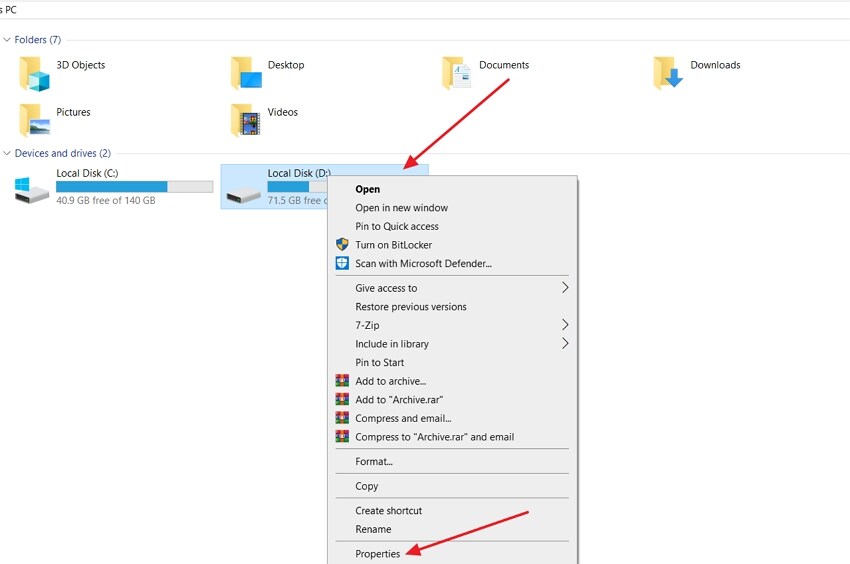This screenshot has height=564, width=850.
Task: Click the Downloads folder label
Action: click(x=715, y=65)
